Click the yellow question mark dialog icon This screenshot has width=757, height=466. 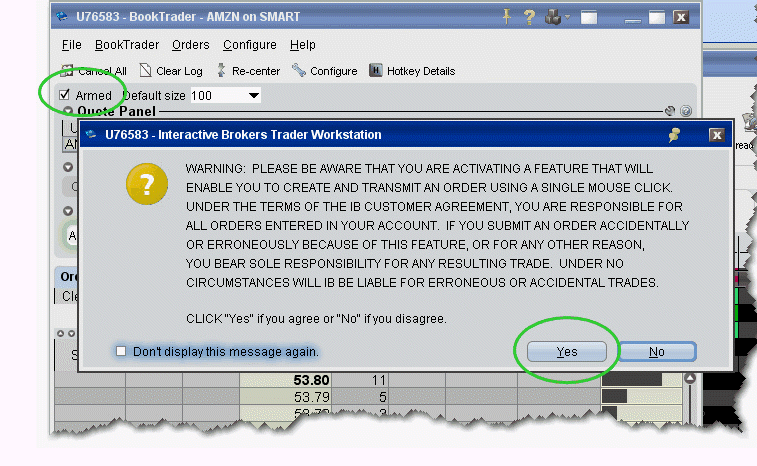coord(147,184)
